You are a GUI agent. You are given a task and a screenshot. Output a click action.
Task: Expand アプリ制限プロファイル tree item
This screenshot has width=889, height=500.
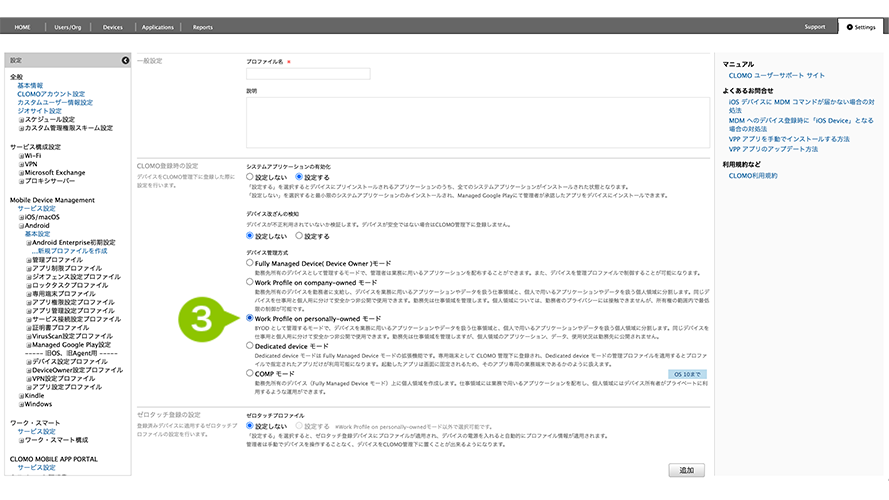[29, 269]
